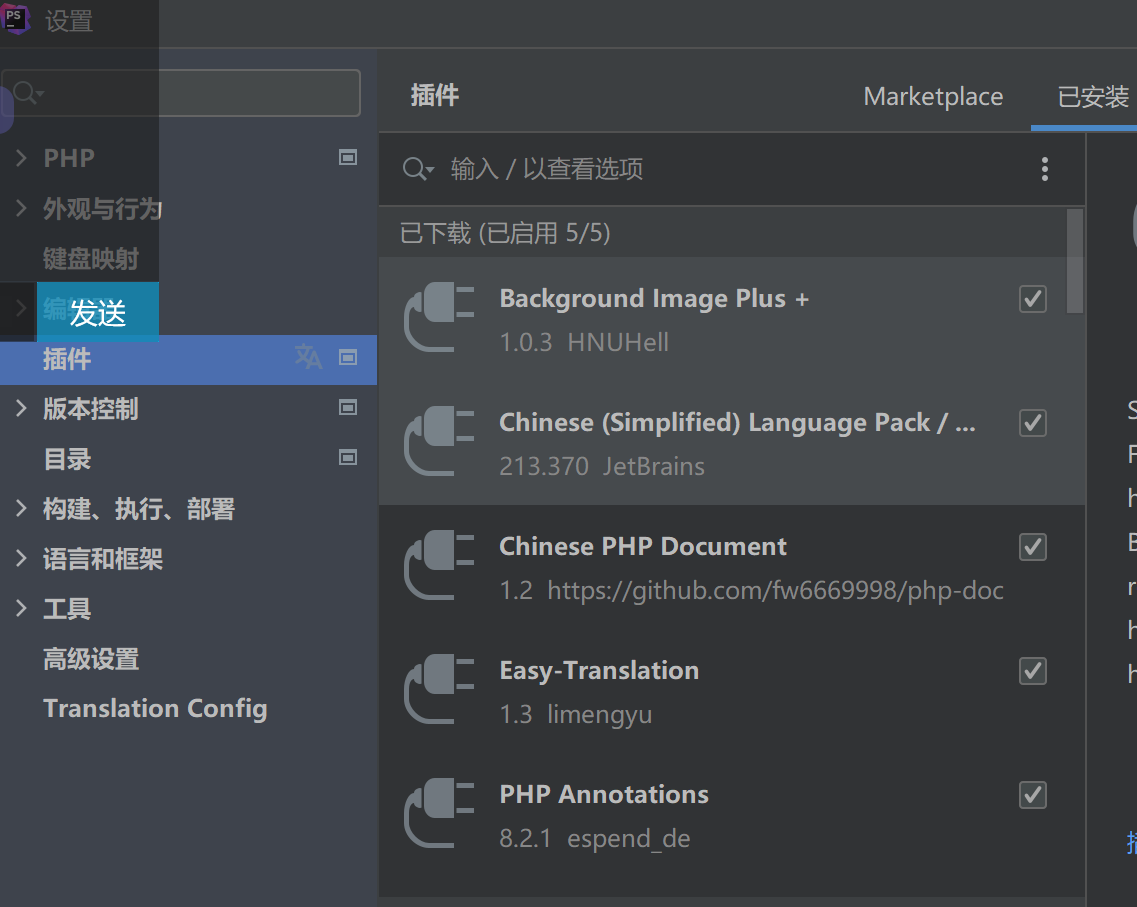Click version text 8.2.1 espend_de

[595, 839]
